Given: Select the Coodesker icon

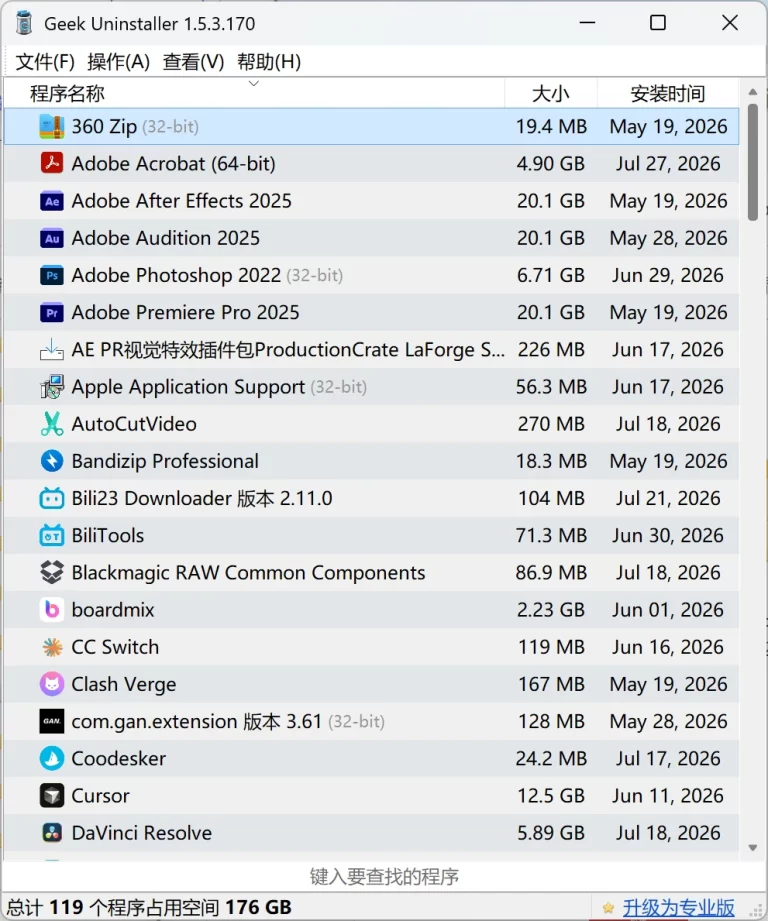Looking at the screenshot, I should tap(52, 758).
